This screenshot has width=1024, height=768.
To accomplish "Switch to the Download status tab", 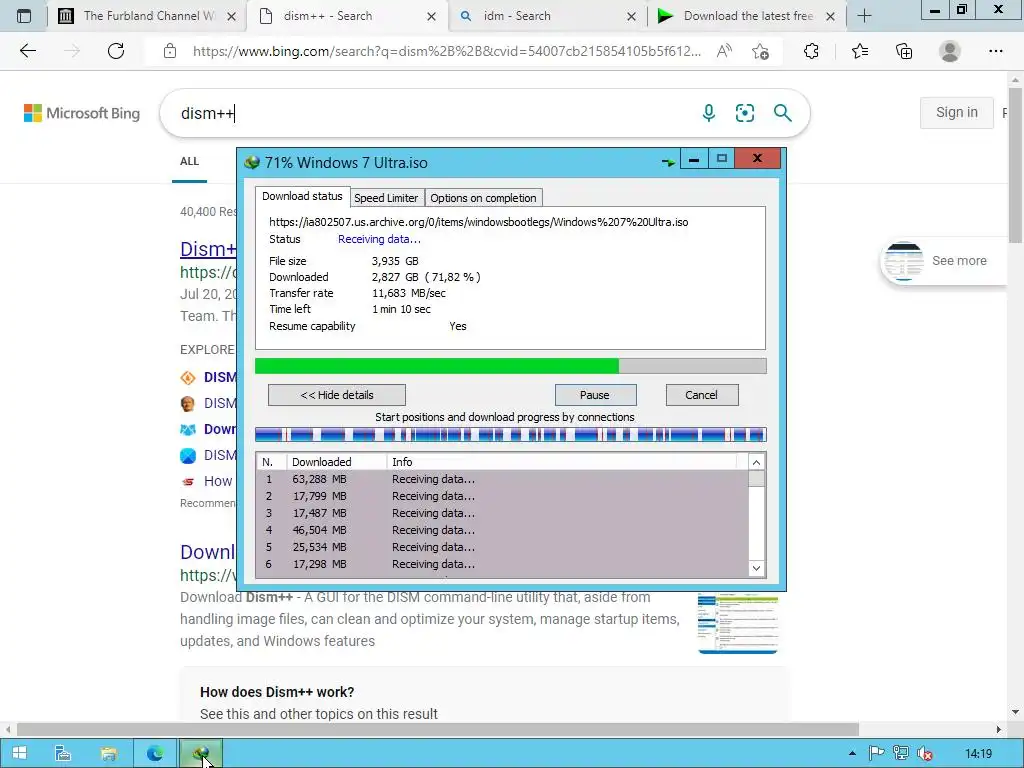I will 302,196.
